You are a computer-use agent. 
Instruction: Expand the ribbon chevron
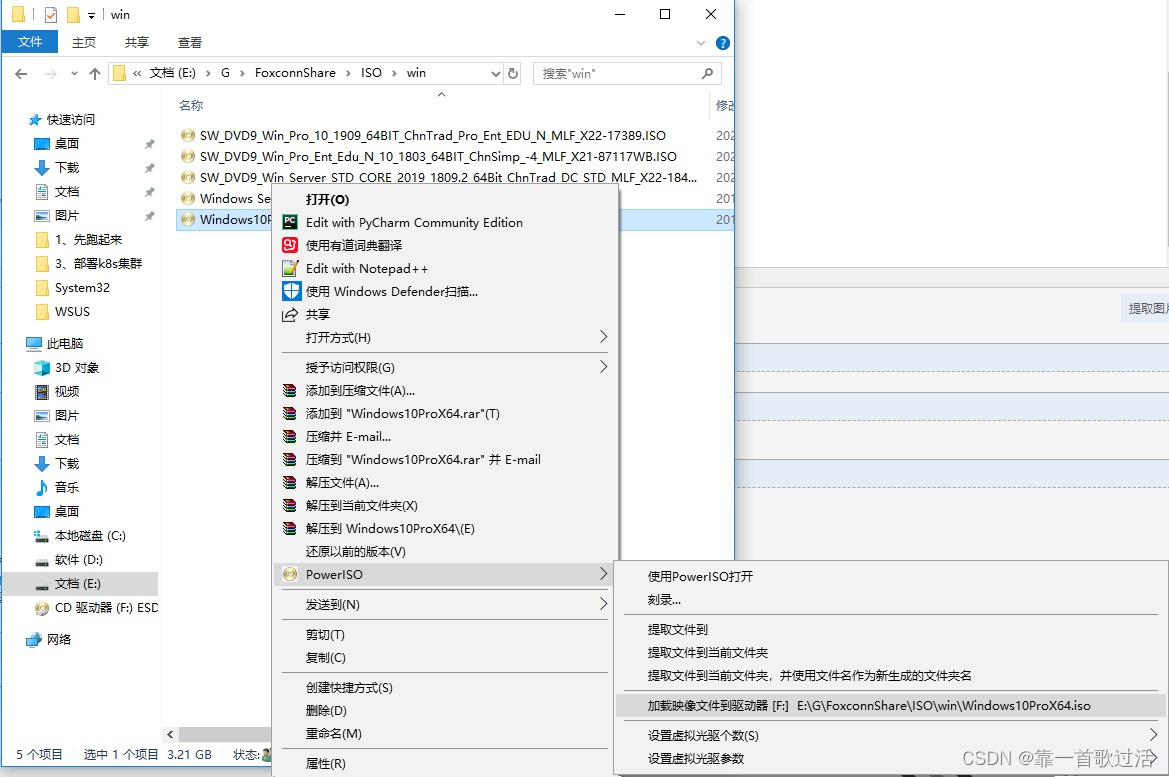pyautogui.click(x=701, y=43)
